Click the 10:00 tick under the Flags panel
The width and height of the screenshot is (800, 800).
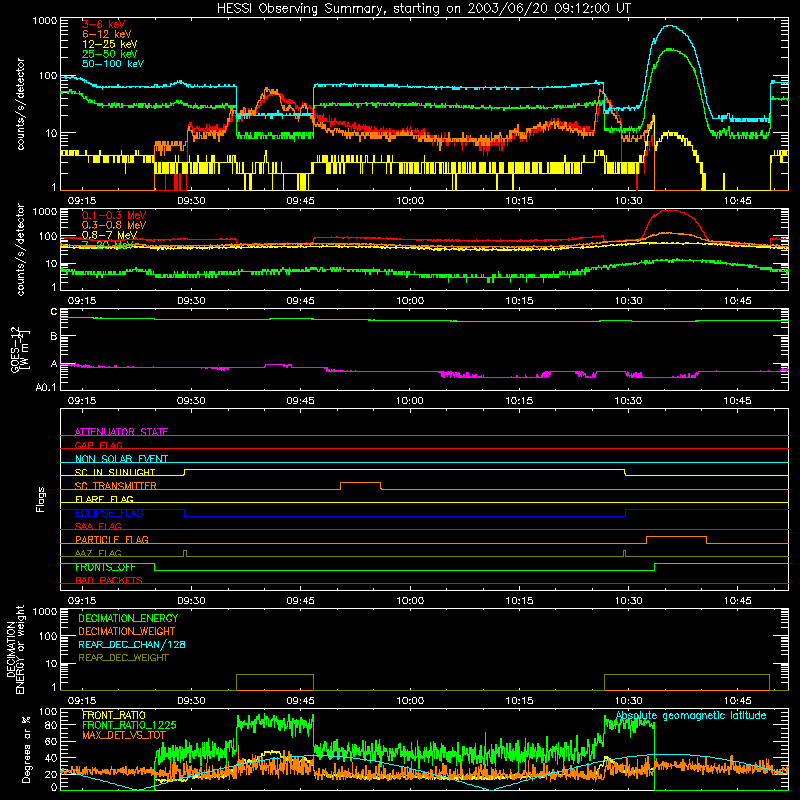tap(410, 601)
